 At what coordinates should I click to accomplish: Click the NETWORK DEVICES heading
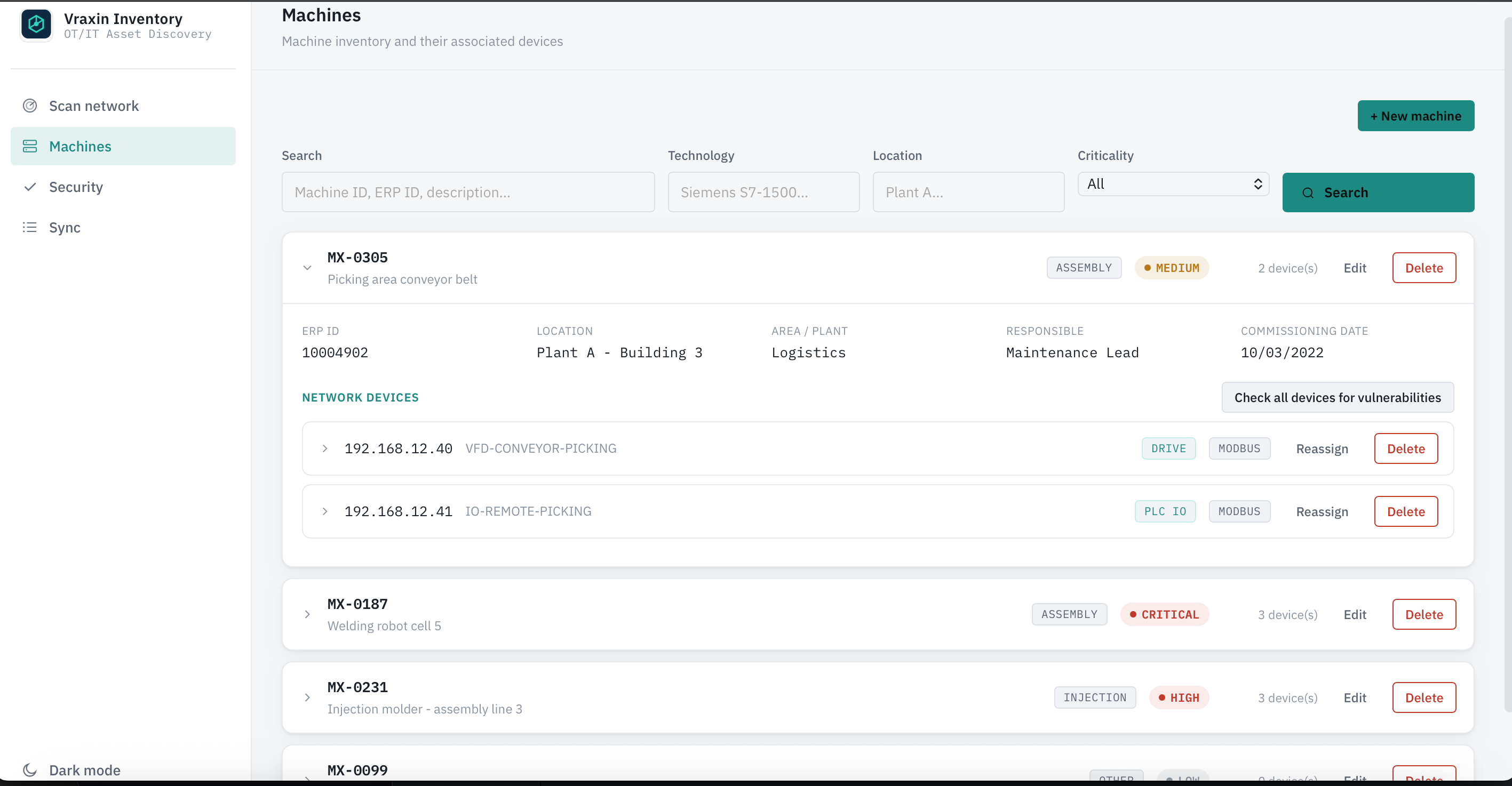click(360, 397)
